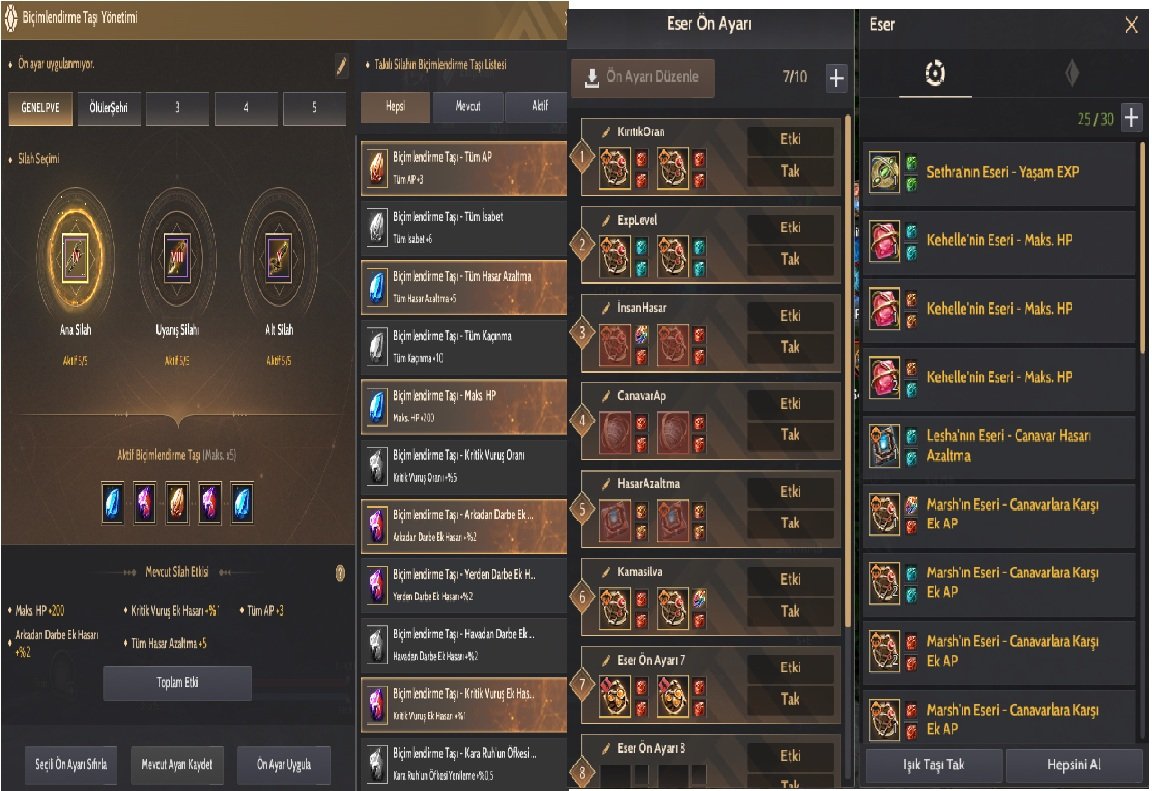Click the Tak button for ExpLevel preset
1152x791 pixels.
[x=791, y=259]
